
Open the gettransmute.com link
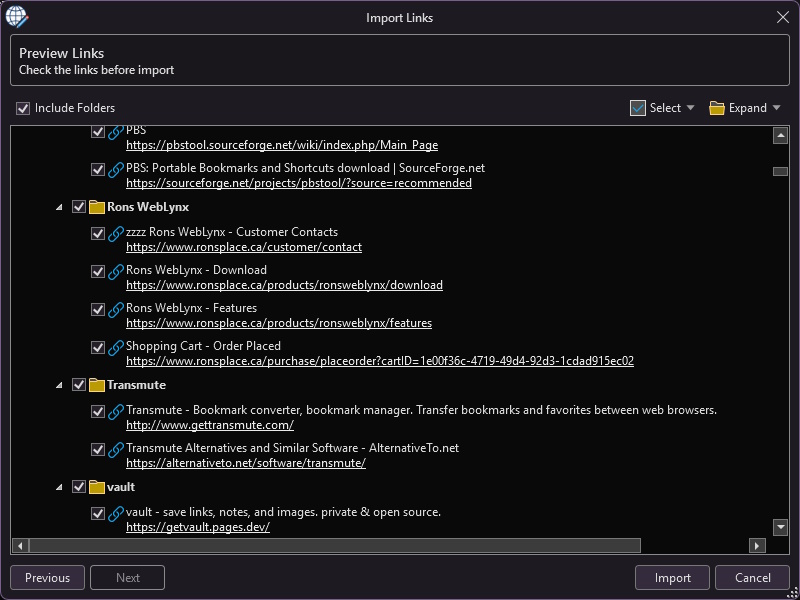210,425
